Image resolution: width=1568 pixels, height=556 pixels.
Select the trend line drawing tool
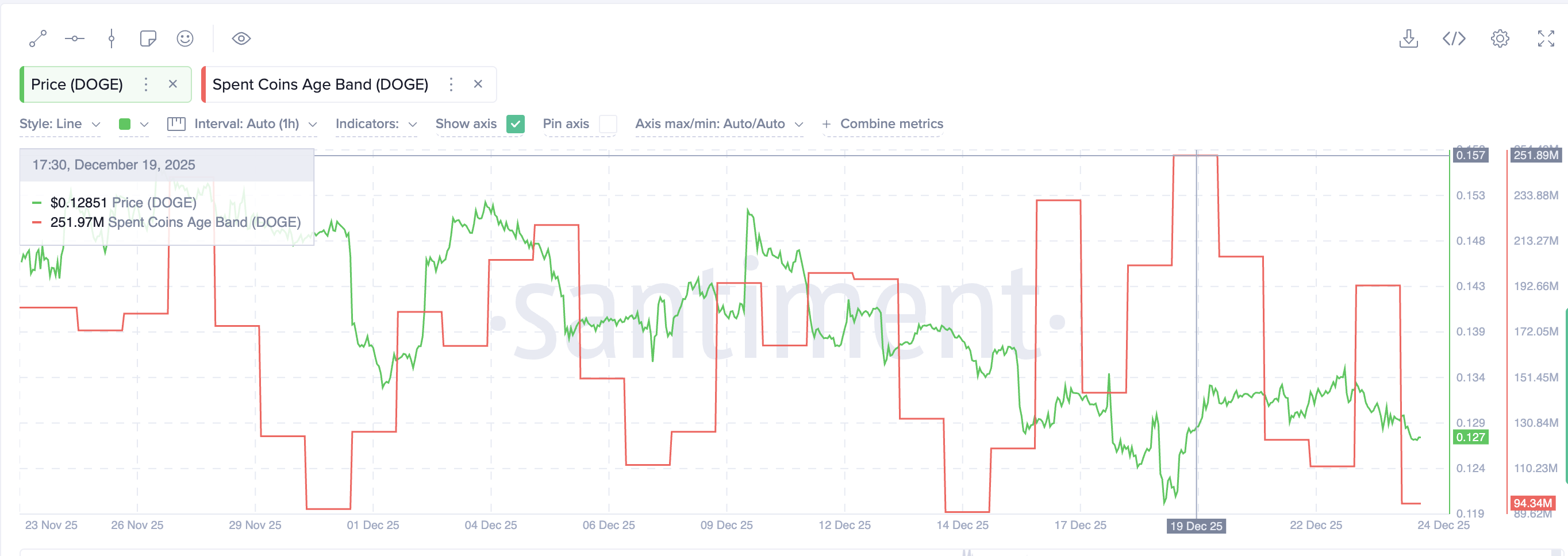[x=38, y=38]
